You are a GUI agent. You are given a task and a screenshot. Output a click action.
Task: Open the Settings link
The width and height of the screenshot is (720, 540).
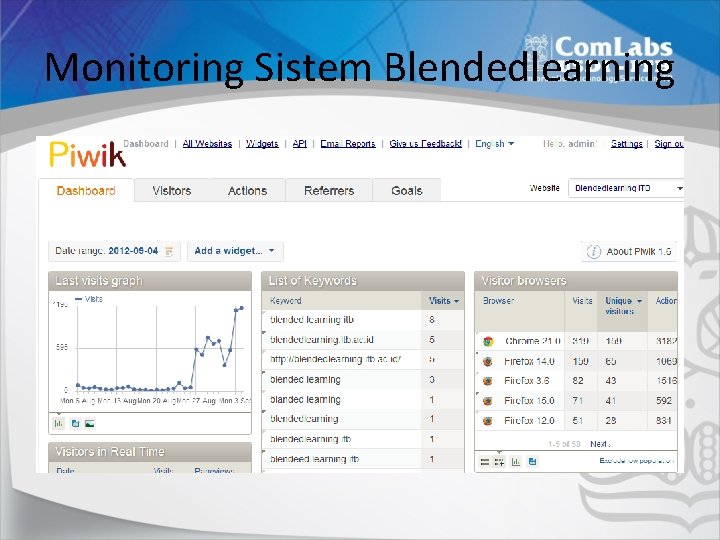click(x=626, y=144)
